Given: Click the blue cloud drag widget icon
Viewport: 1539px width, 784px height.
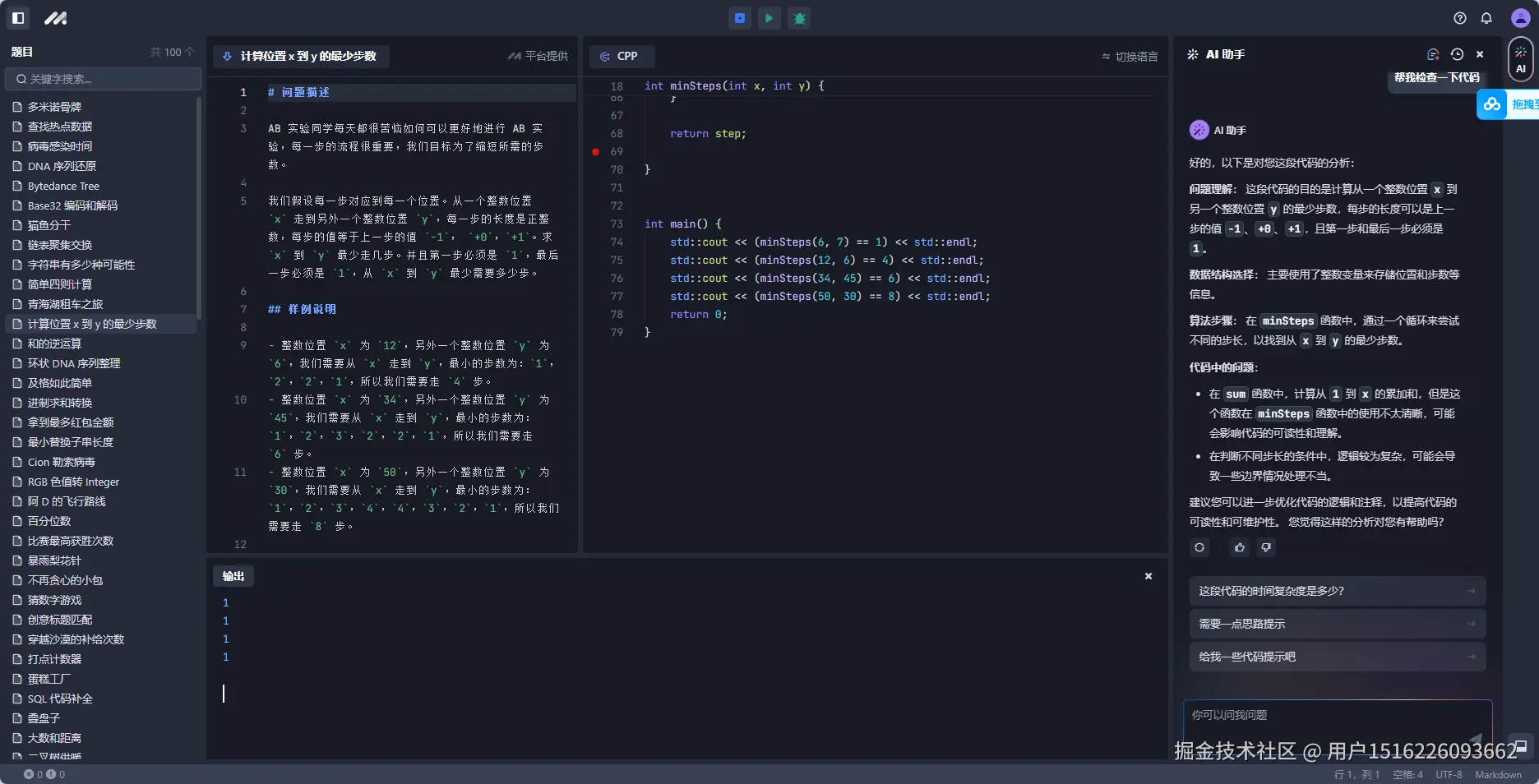Looking at the screenshot, I should click(1492, 104).
